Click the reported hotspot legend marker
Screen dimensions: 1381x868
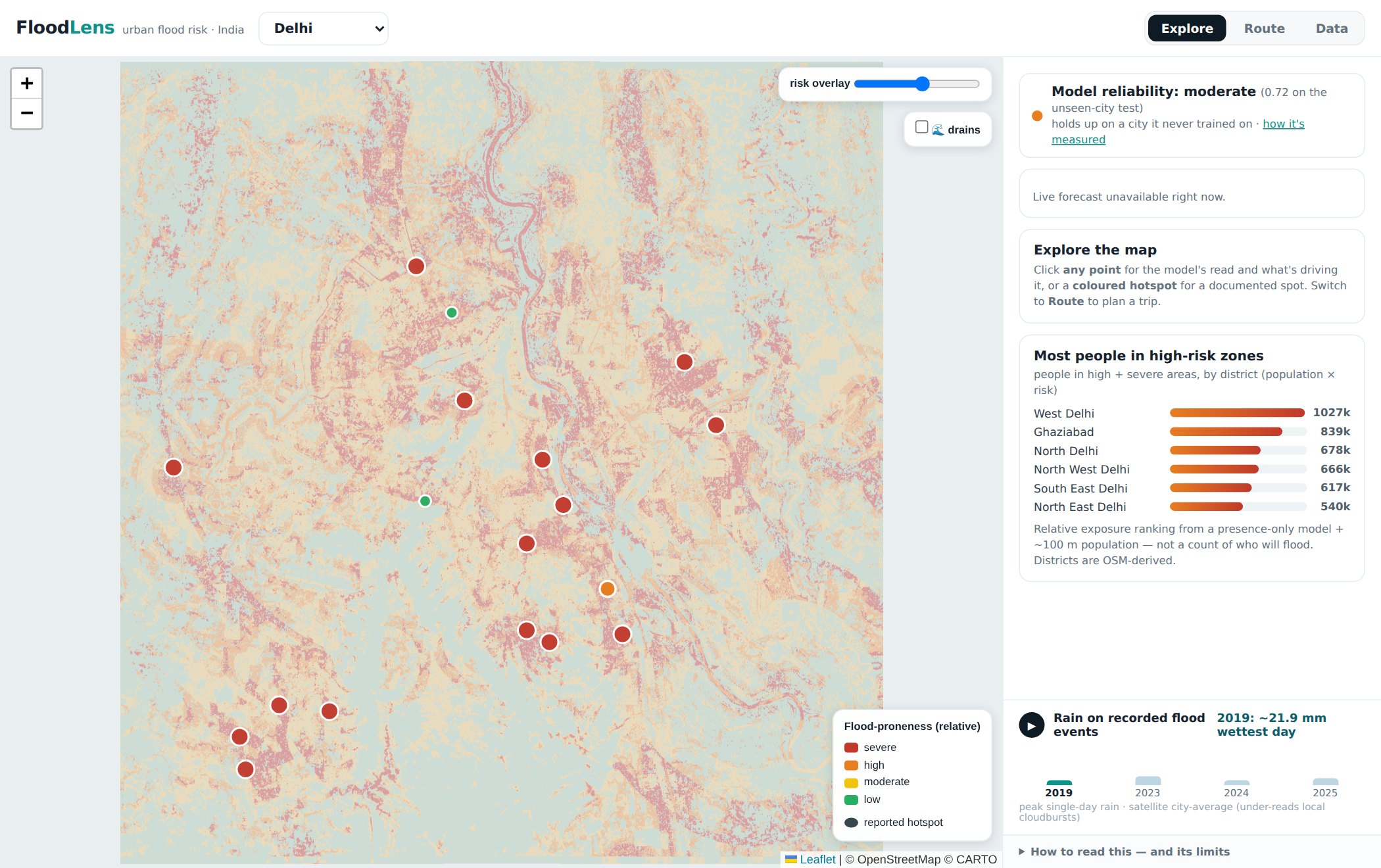(x=851, y=823)
